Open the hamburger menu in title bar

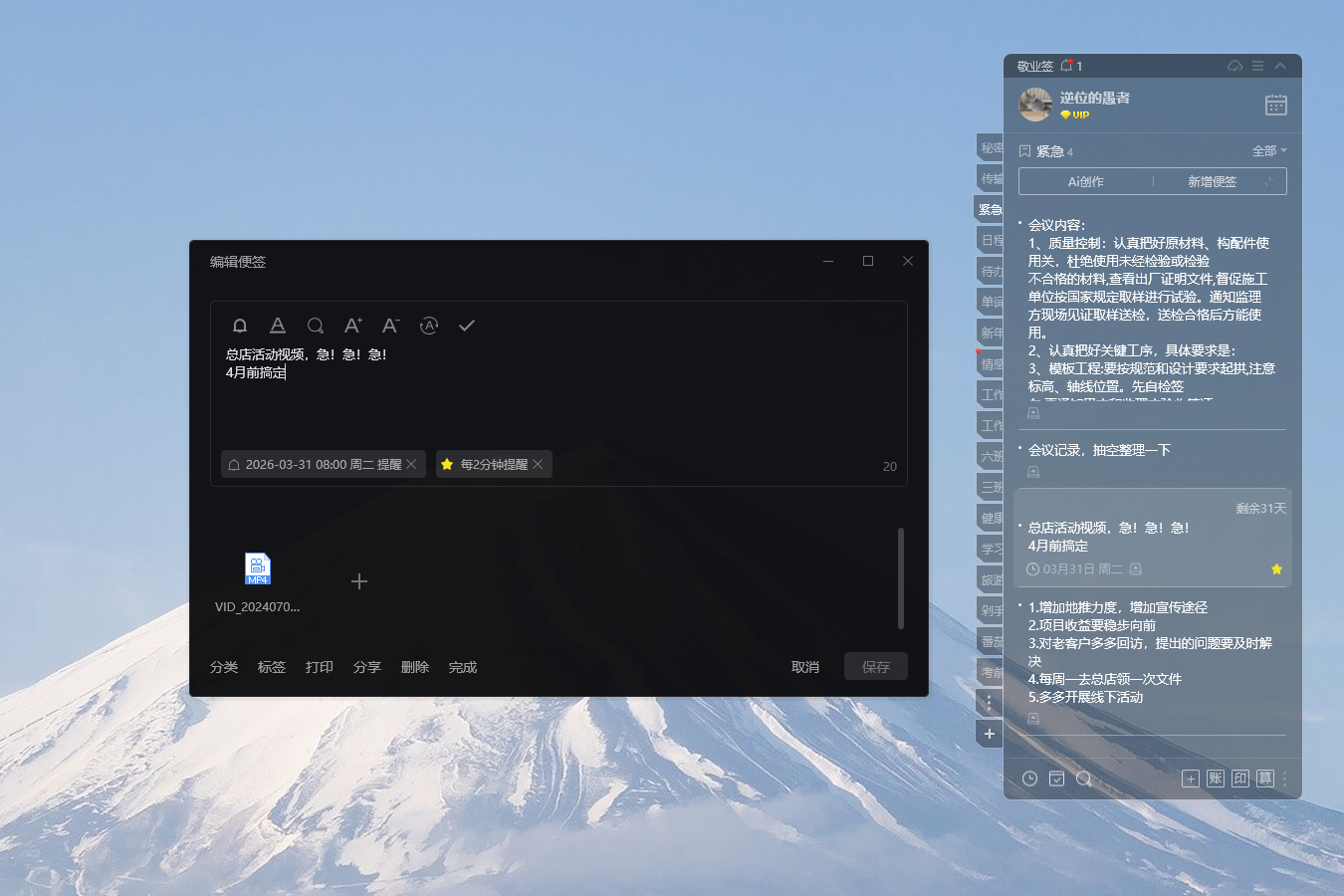coord(1257,65)
